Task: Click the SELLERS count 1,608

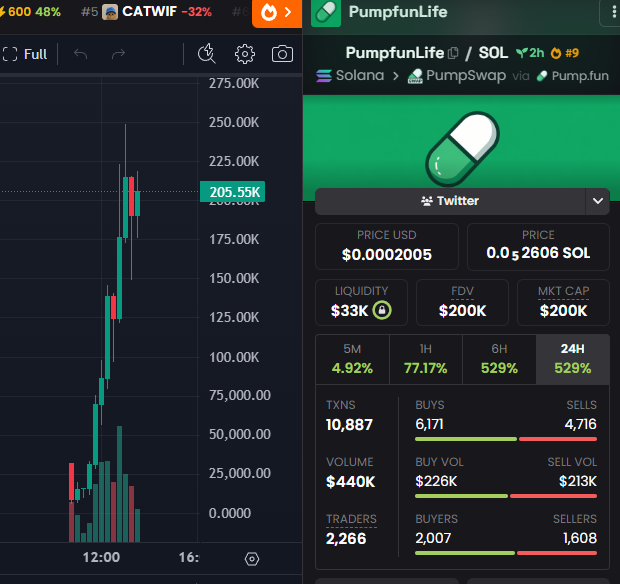Action: 580,539
